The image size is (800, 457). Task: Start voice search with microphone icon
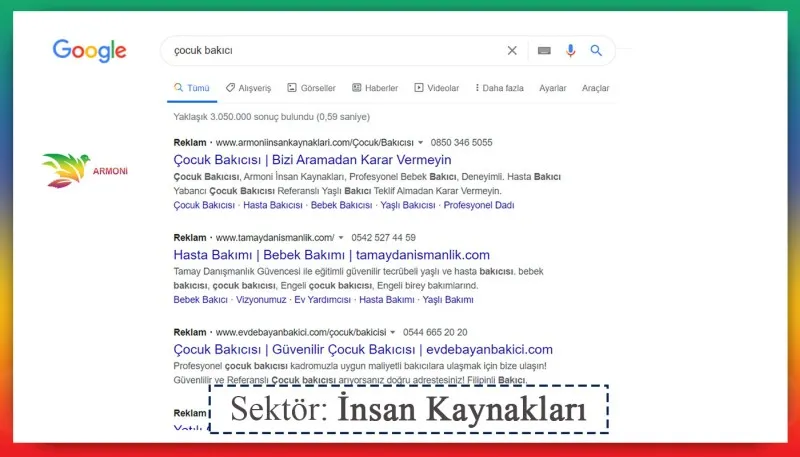(570, 50)
